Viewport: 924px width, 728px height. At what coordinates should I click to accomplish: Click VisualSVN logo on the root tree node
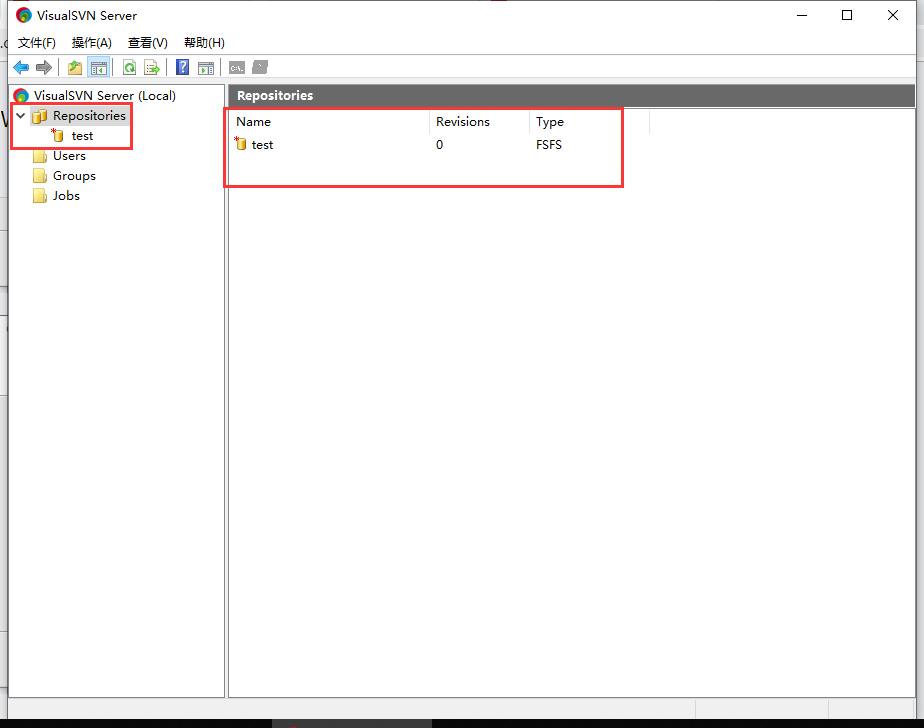coord(22,95)
